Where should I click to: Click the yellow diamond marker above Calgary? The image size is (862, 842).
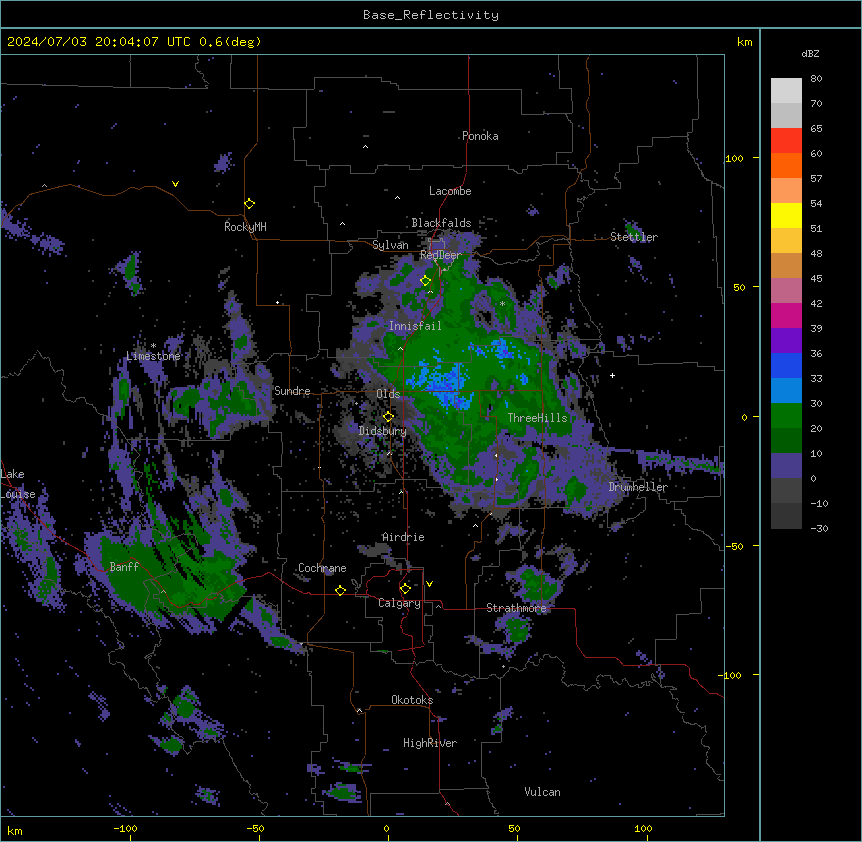(405, 589)
